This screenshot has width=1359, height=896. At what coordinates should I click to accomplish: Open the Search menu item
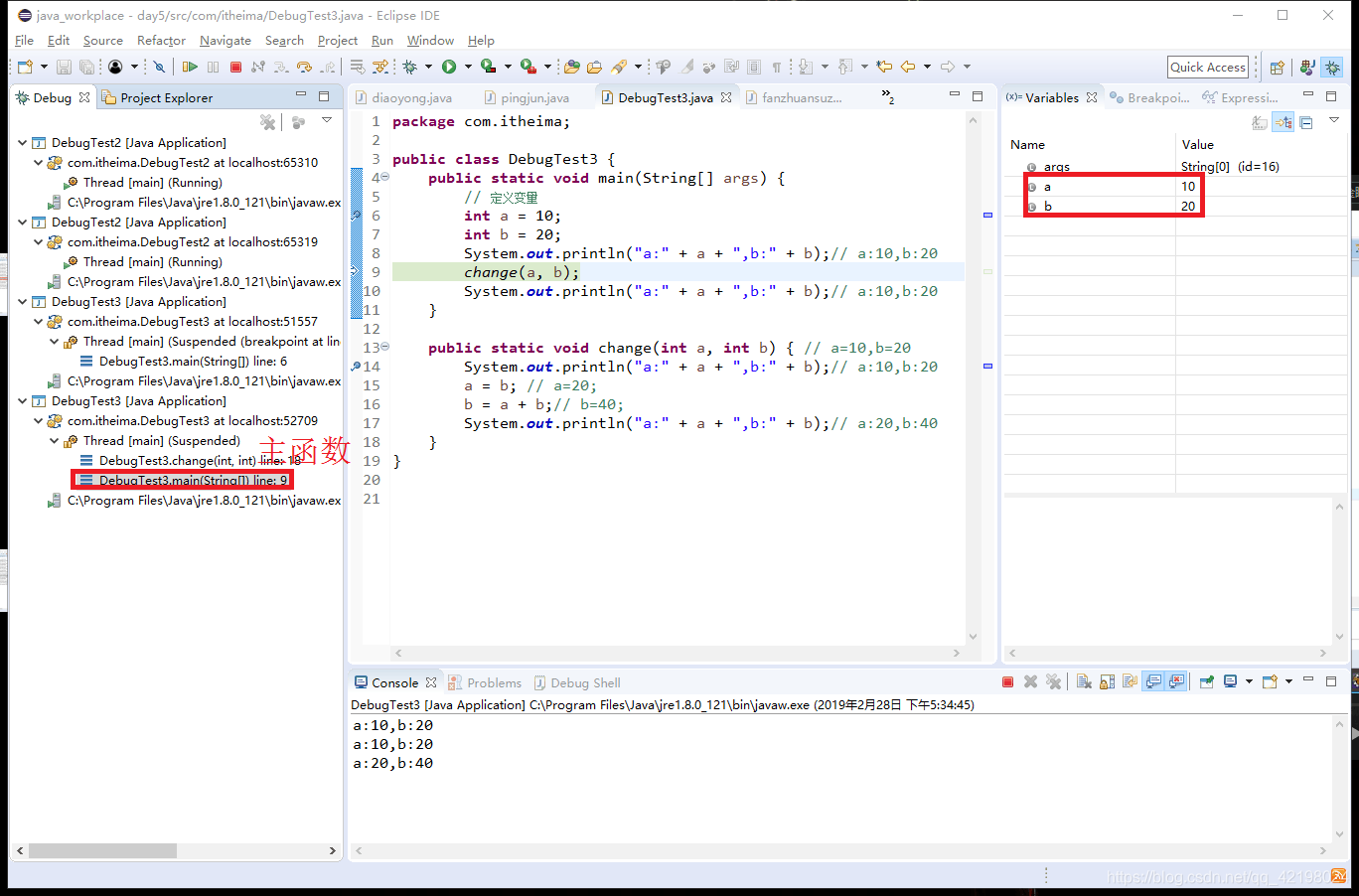[x=285, y=41]
